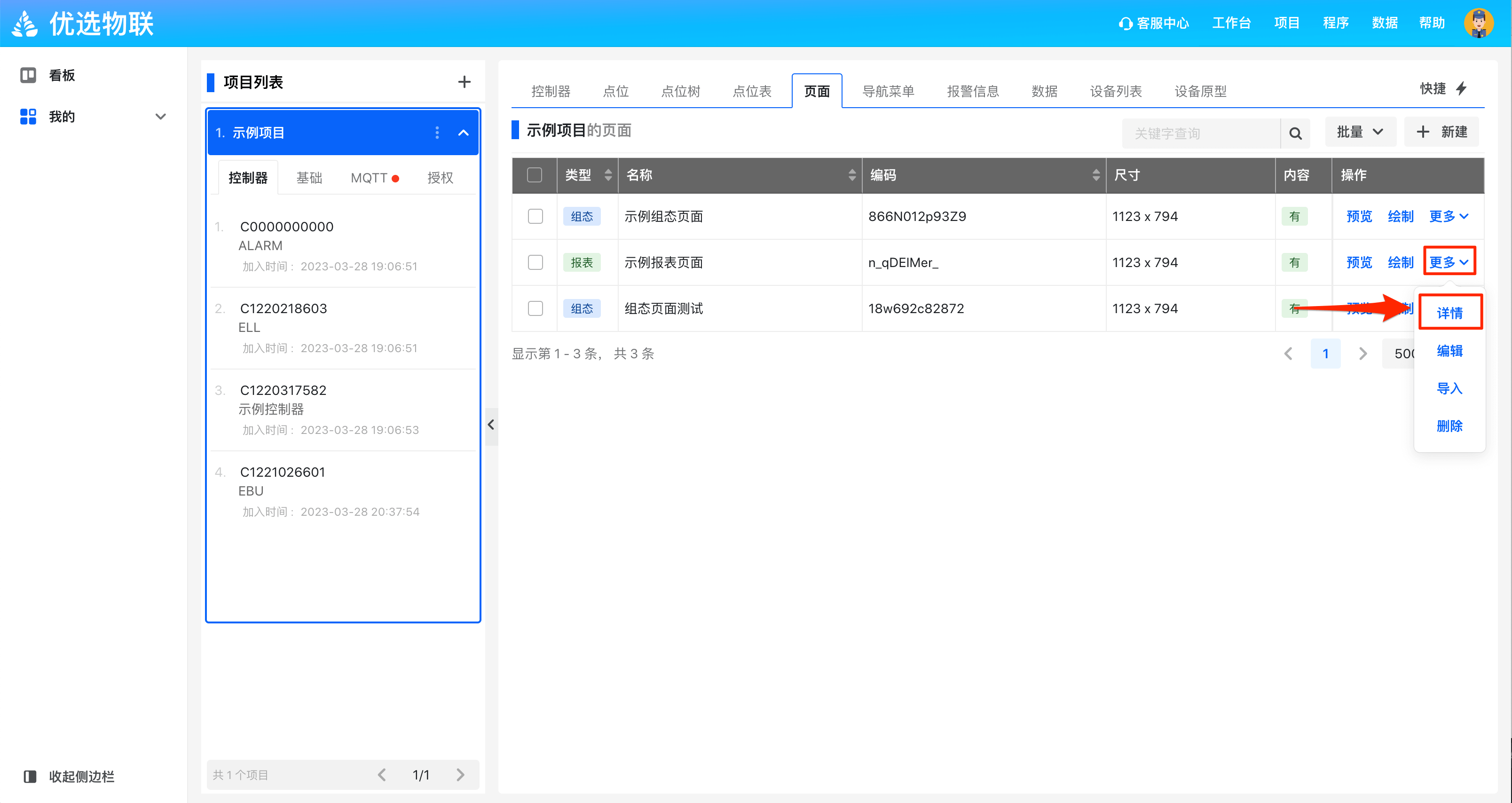Screen dimensions: 1512x803
Task: Sort the table by 名称 column
Action: point(851,175)
